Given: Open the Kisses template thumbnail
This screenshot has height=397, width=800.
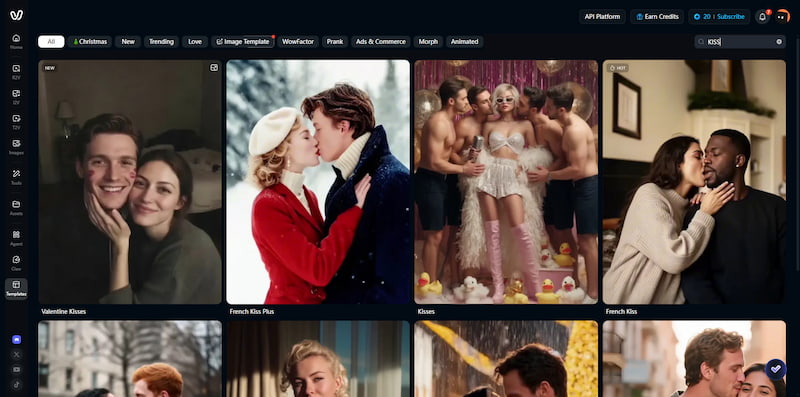Looking at the screenshot, I should click(x=506, y=182).
